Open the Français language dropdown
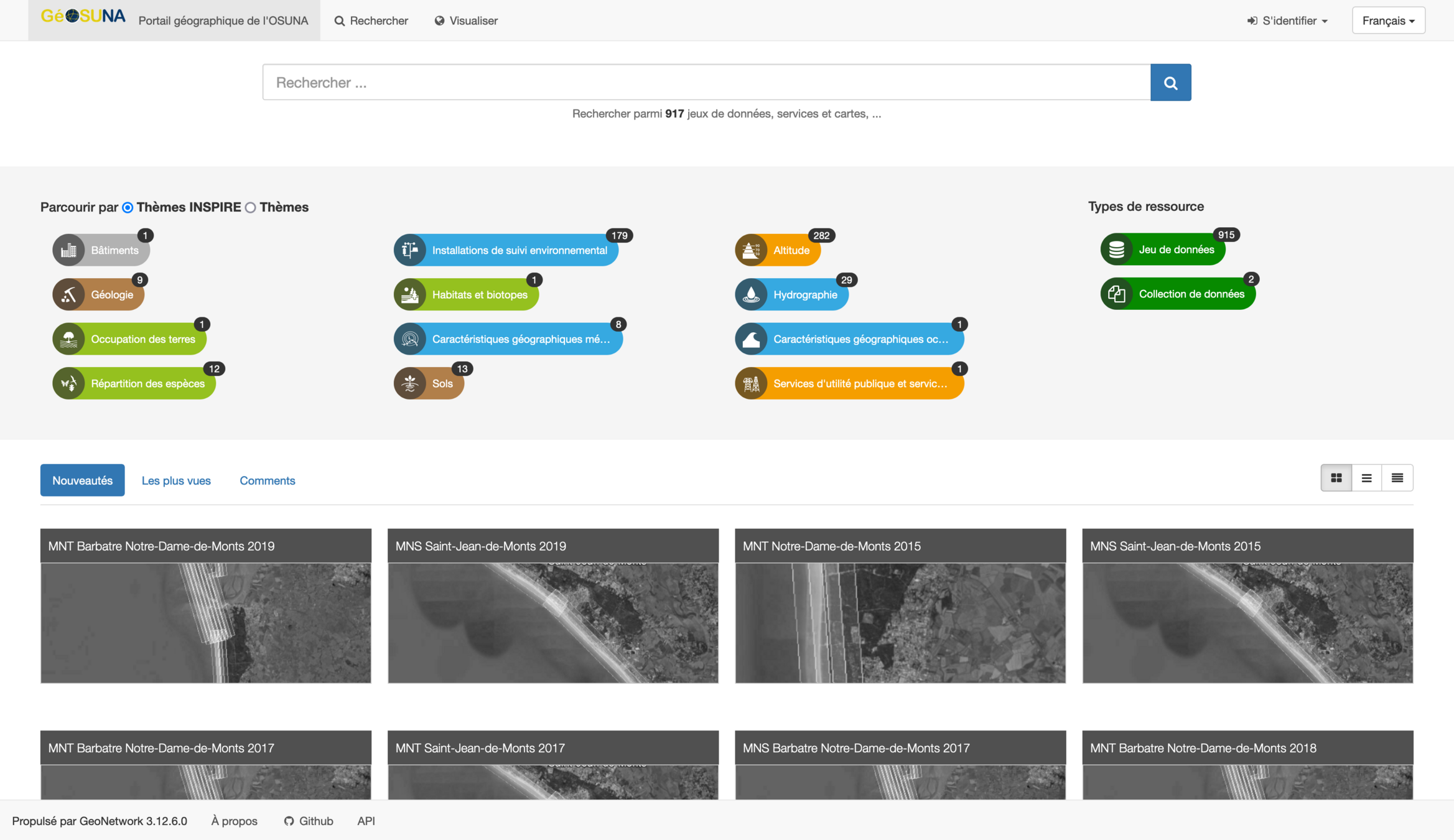This screenshot has width=1454, height=840. tap(1388, 21)
